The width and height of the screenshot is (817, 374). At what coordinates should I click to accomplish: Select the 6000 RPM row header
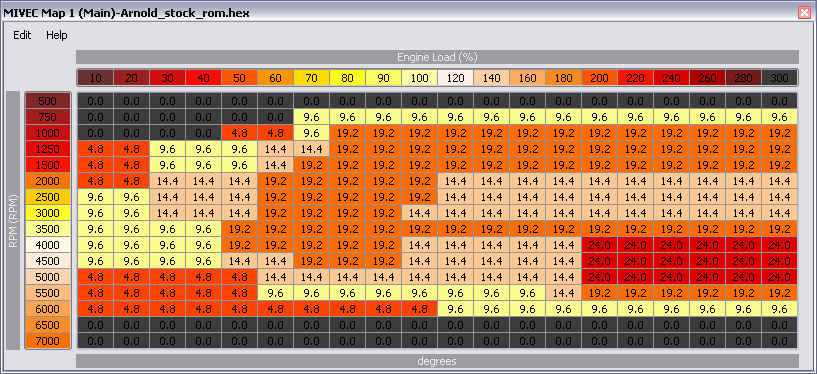click(x=47, y=309)
